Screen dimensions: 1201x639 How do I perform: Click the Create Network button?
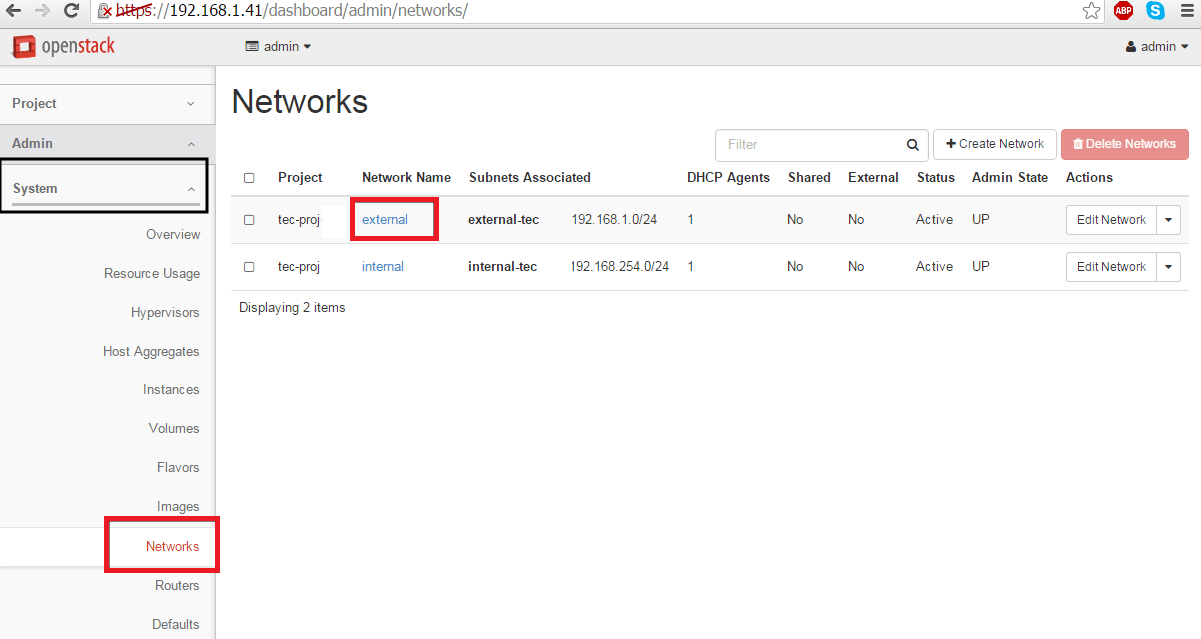(995, 144)
